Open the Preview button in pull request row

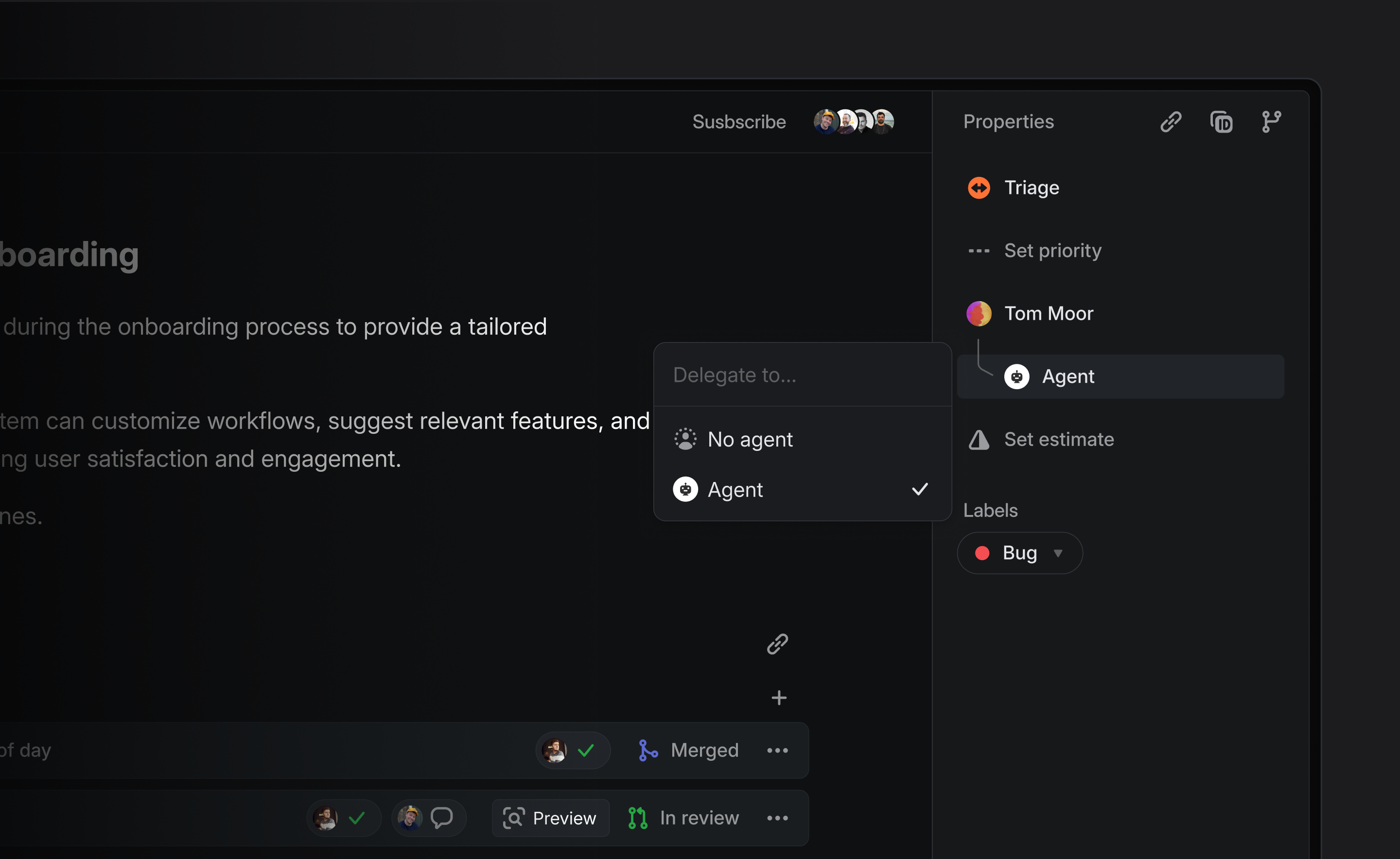550,818
